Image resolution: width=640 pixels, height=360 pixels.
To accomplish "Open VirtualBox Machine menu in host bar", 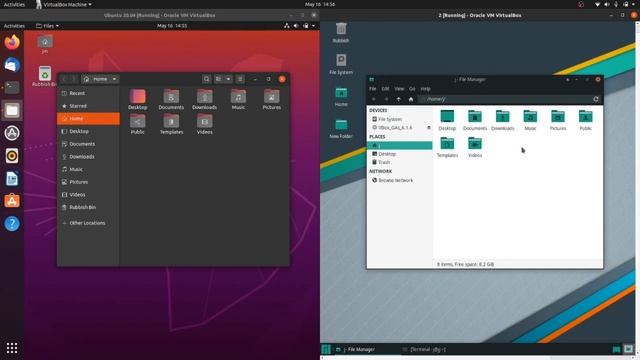I will pos(63,4).
